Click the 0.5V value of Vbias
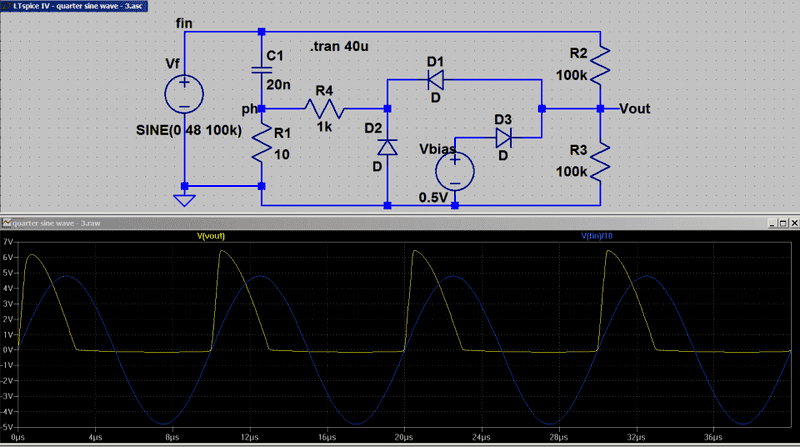The width and height of the screenshot is (800, 447). pyautogui.click(x=433, y=197)
